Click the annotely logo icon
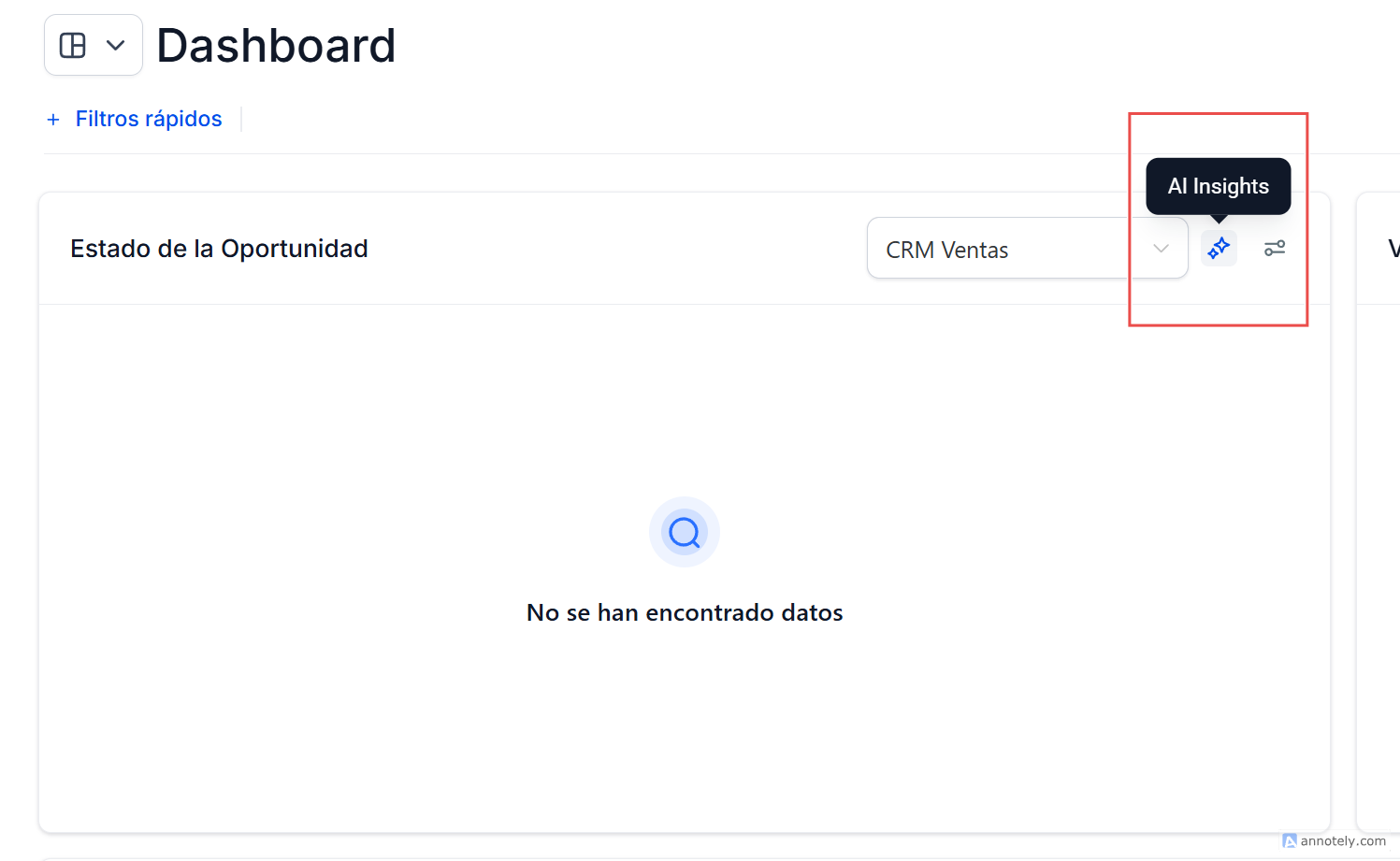 [x=1290, y=841]
